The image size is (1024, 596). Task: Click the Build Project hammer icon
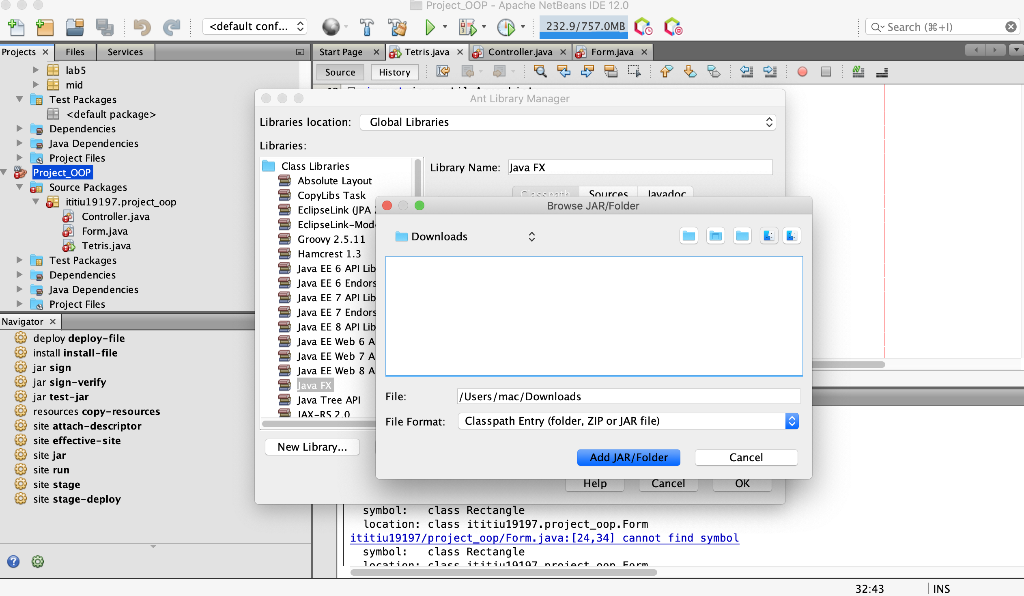coord(367,27)
